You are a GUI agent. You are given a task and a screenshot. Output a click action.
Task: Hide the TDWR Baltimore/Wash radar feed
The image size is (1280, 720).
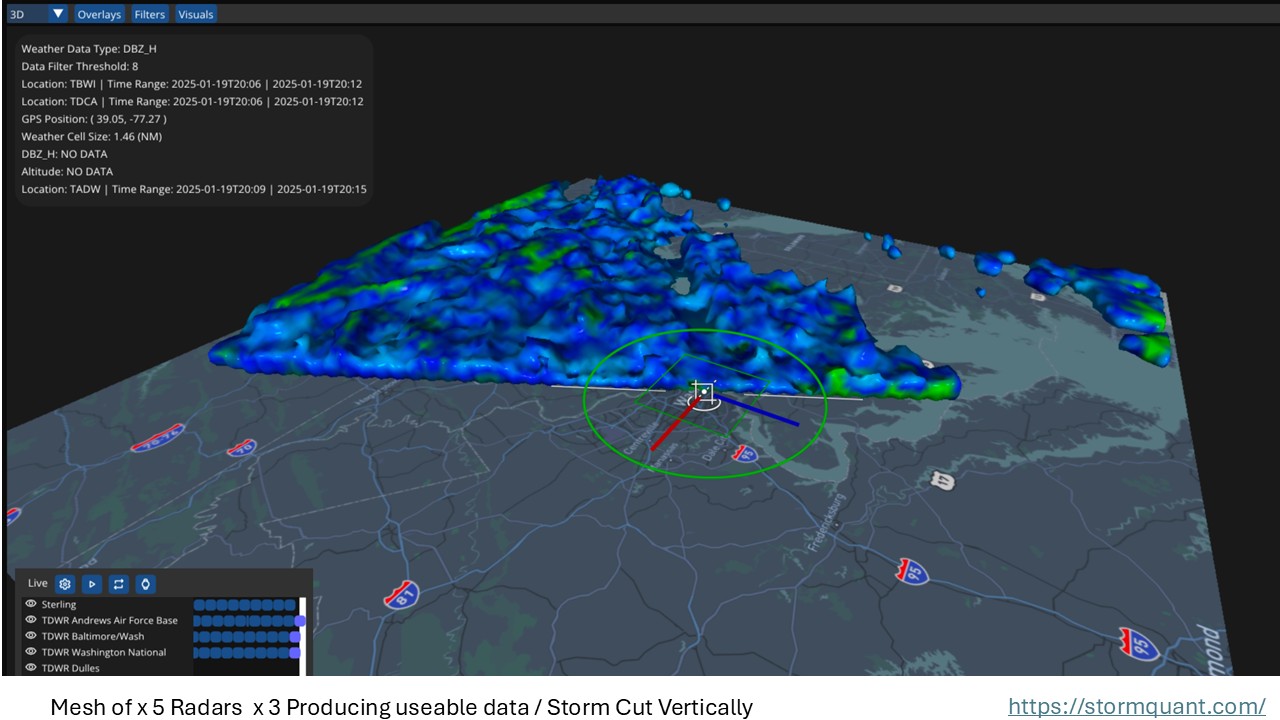pos(30,636)
